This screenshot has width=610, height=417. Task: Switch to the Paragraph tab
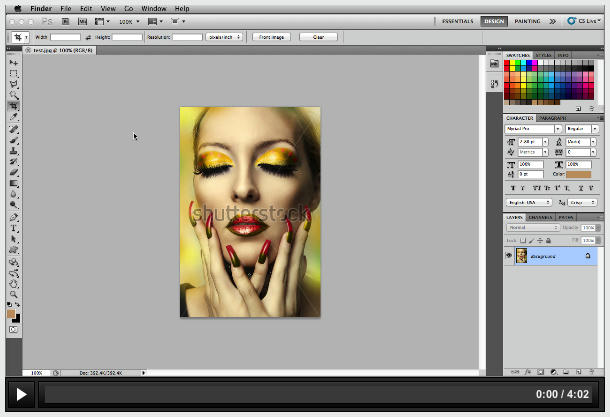click(552, 118)
